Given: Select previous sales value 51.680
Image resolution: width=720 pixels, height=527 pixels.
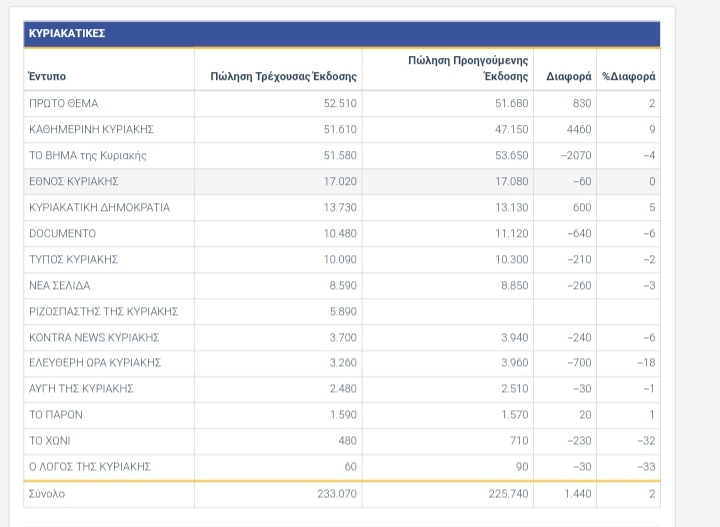Looking at the screenshot, I should [x=512, y=103].
